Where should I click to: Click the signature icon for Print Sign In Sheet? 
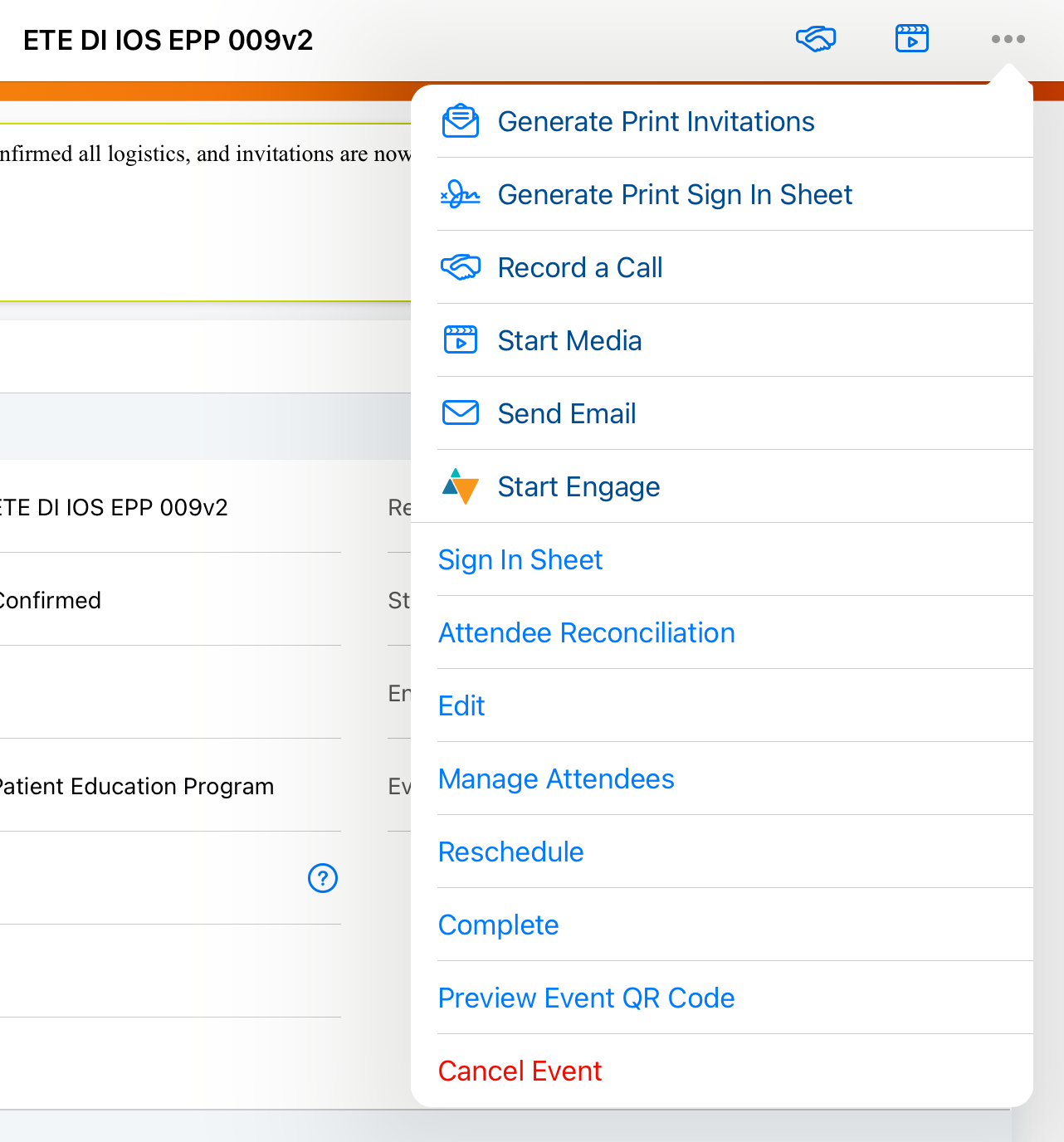pos(461,194)
